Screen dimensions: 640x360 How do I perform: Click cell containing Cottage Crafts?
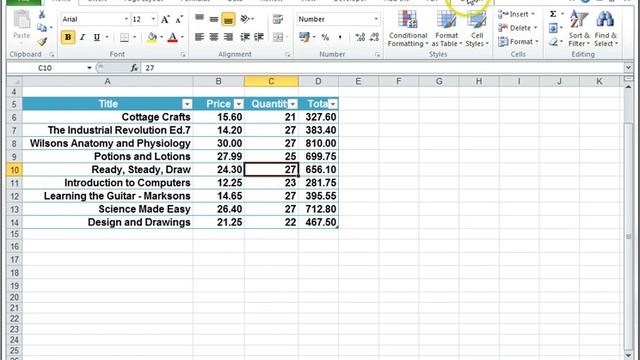click(108, 117)
